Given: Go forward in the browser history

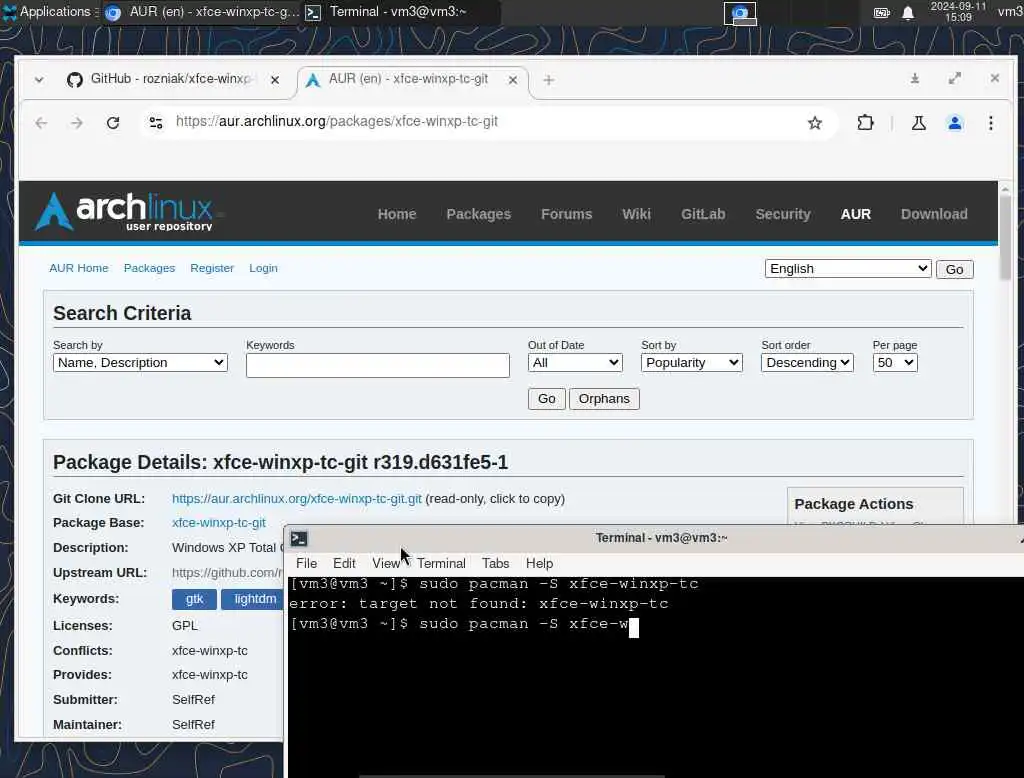Looking at the screenshot, I should (x=76, y=123).
